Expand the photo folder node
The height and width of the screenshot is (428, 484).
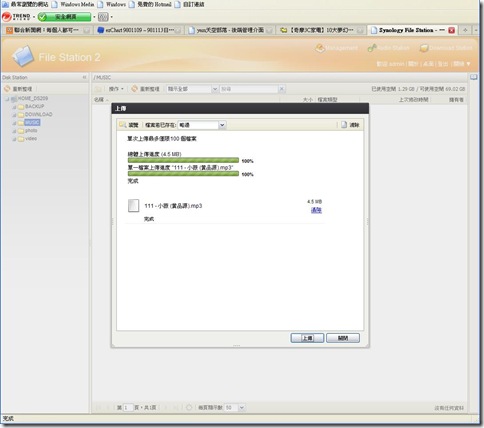(14, 131)
